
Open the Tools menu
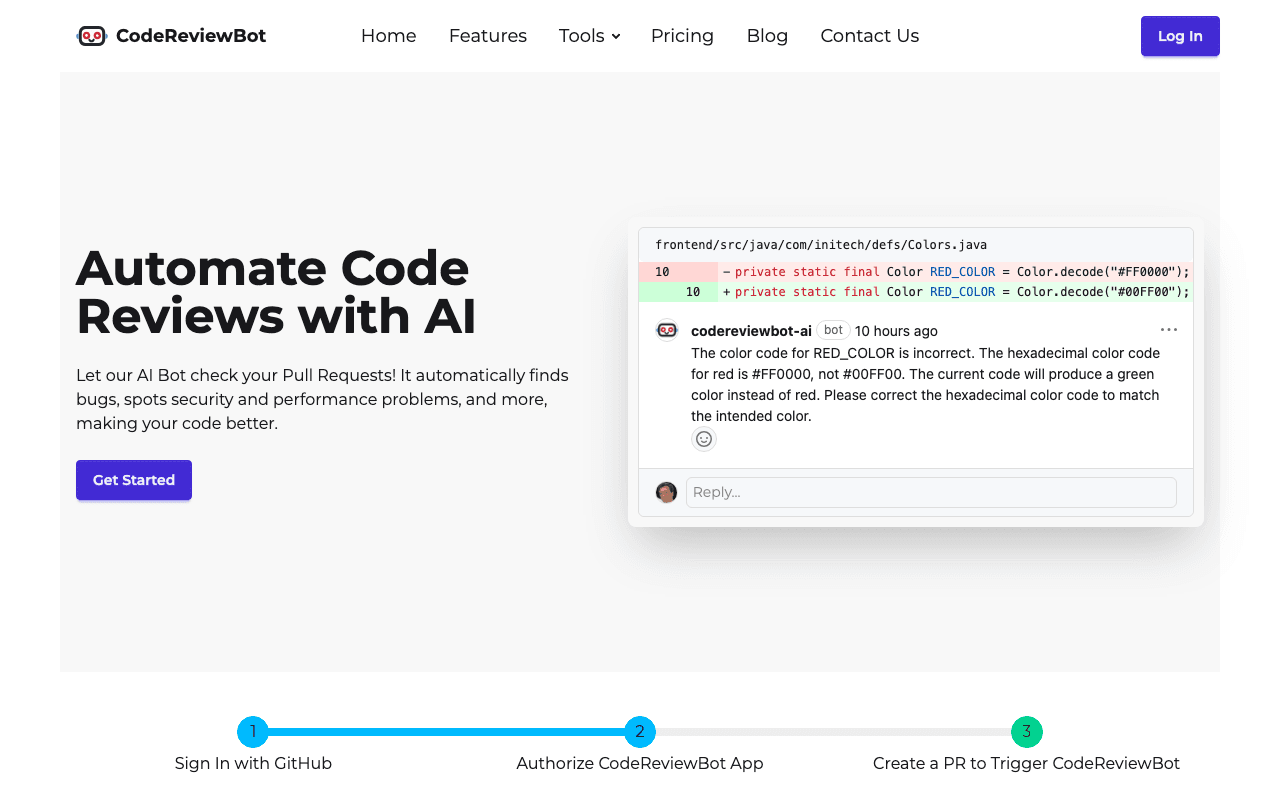(590, 36)
